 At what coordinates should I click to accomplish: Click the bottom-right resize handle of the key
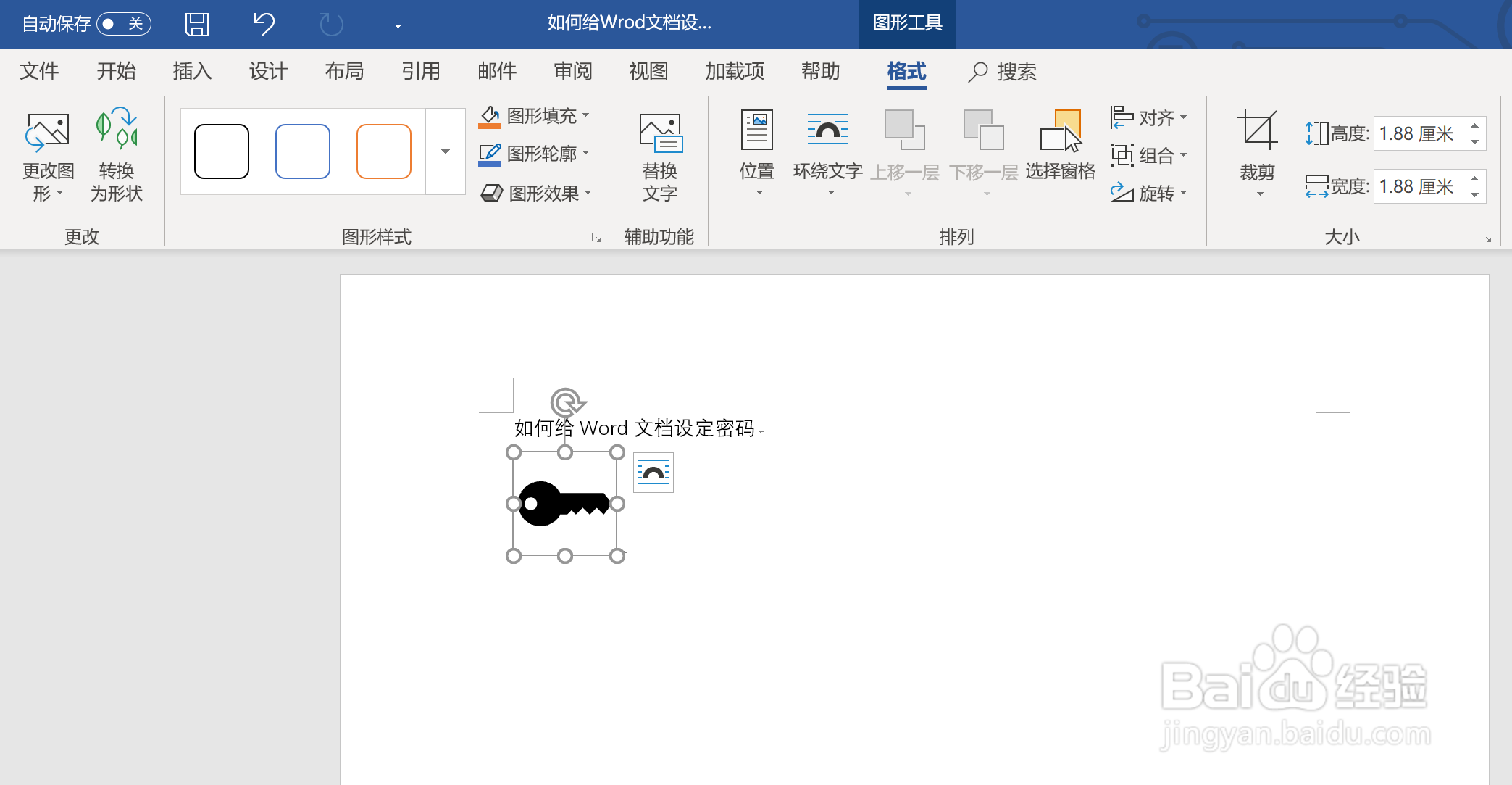617,556
